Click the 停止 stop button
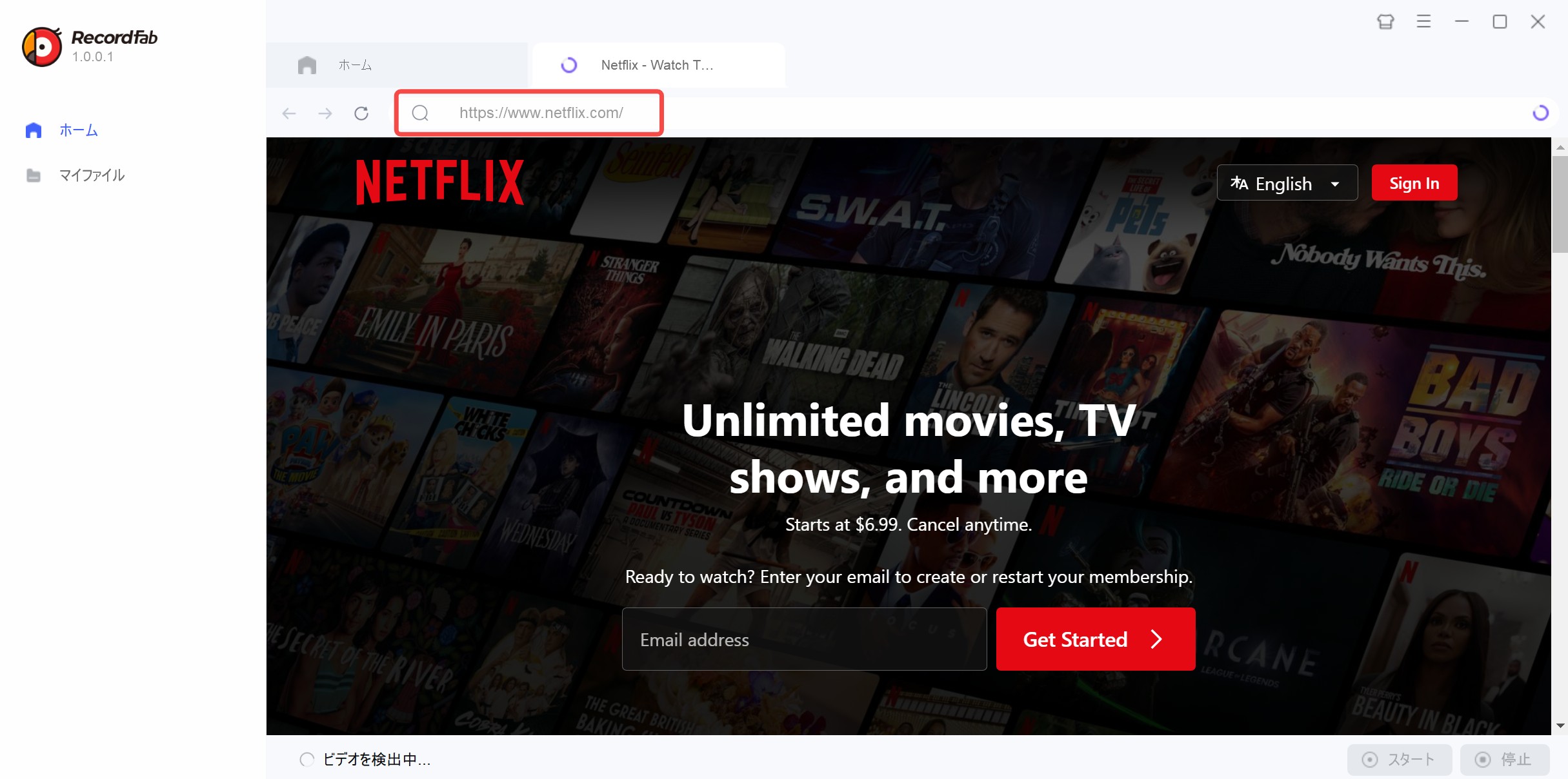Viewport: 1568px width, 779px height. pos(1504,760)
